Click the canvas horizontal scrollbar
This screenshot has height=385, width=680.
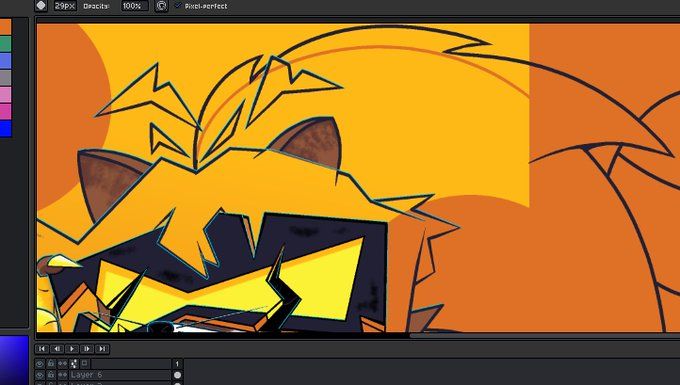pos(545,336)
